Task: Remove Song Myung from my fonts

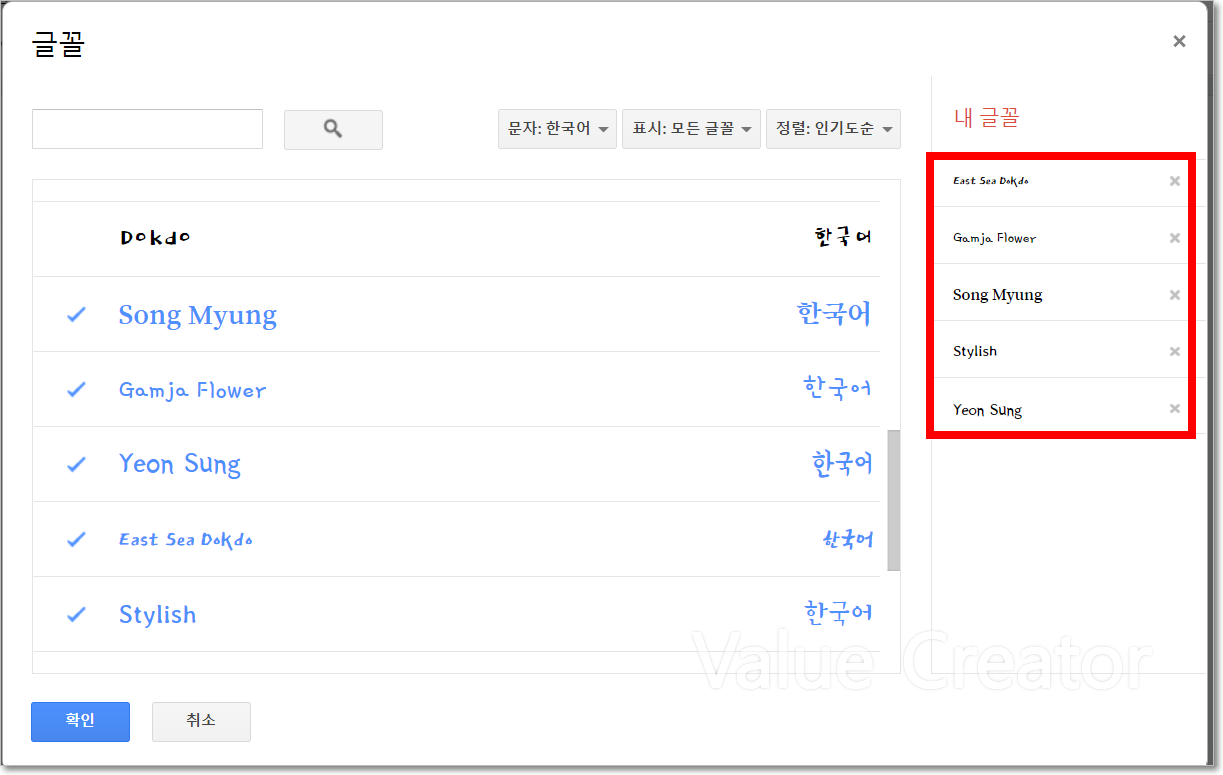Action: coord(1175,295)
